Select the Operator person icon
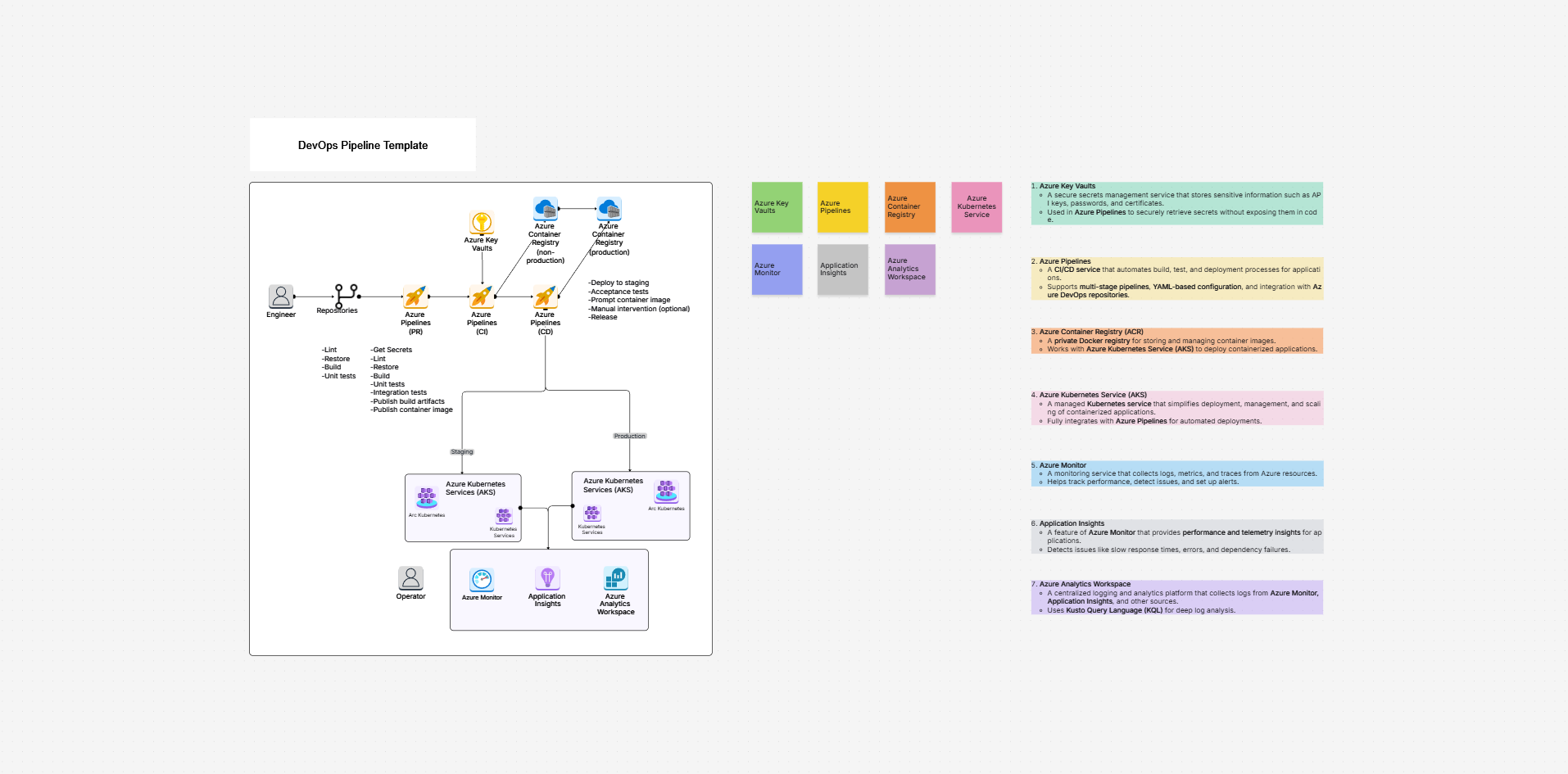The image size is (1568, 774). pos(410,578)
